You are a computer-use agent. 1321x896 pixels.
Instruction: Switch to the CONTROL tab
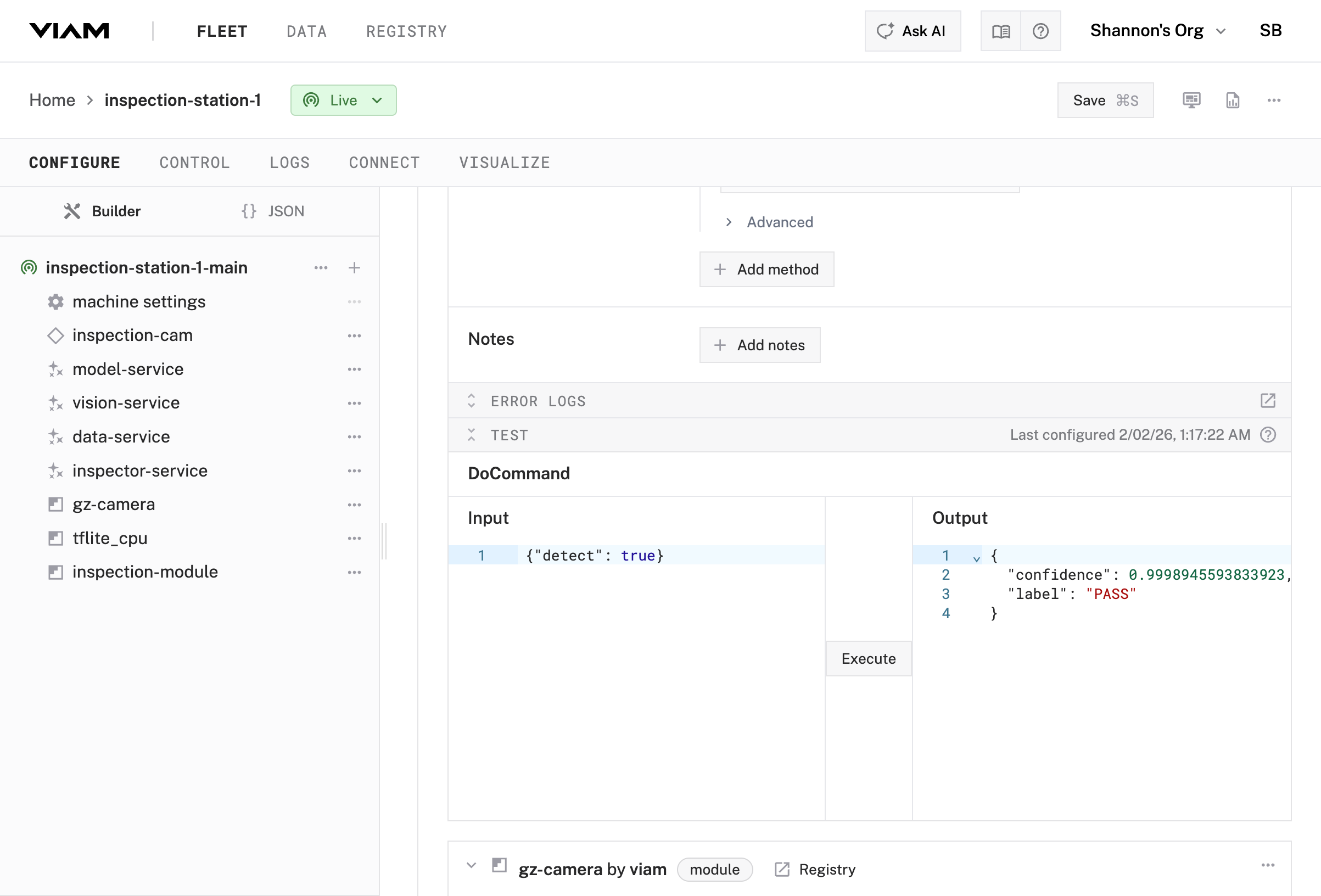[x=194, y=163]
